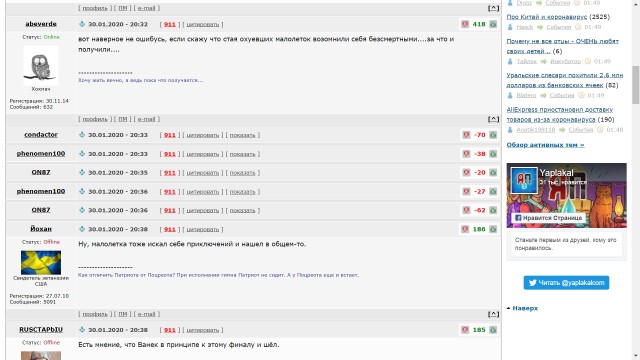This screenshot has height=360, width=640.
Task: Show hidden ON87 post from 20:36
Action: (242, 211)
